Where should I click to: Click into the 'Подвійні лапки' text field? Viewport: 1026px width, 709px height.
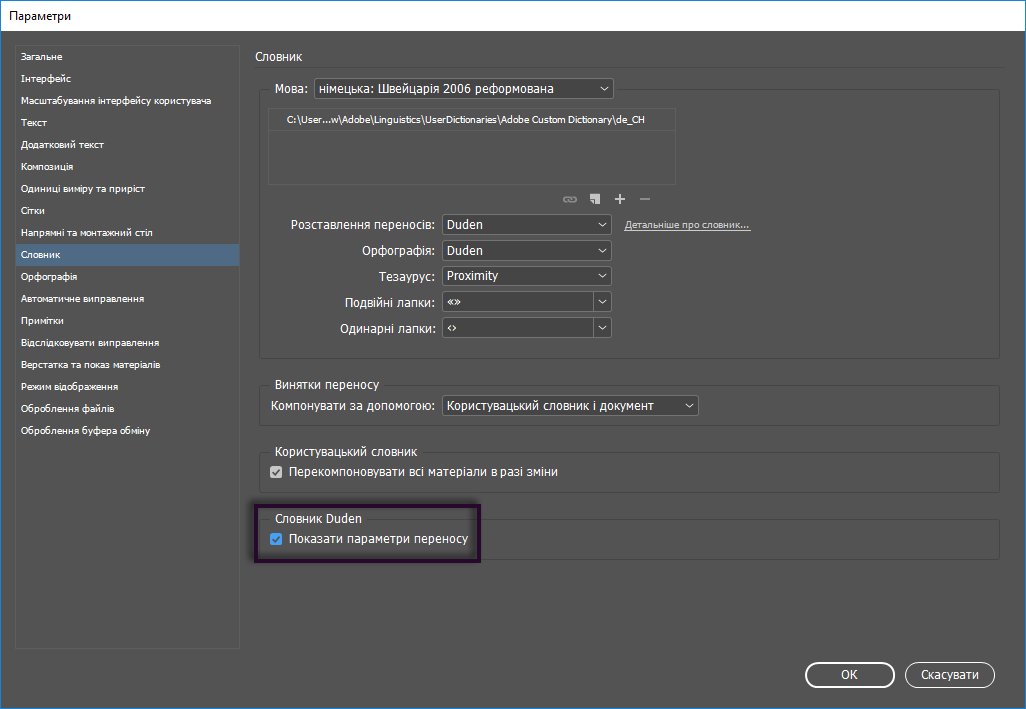[518, 302]
